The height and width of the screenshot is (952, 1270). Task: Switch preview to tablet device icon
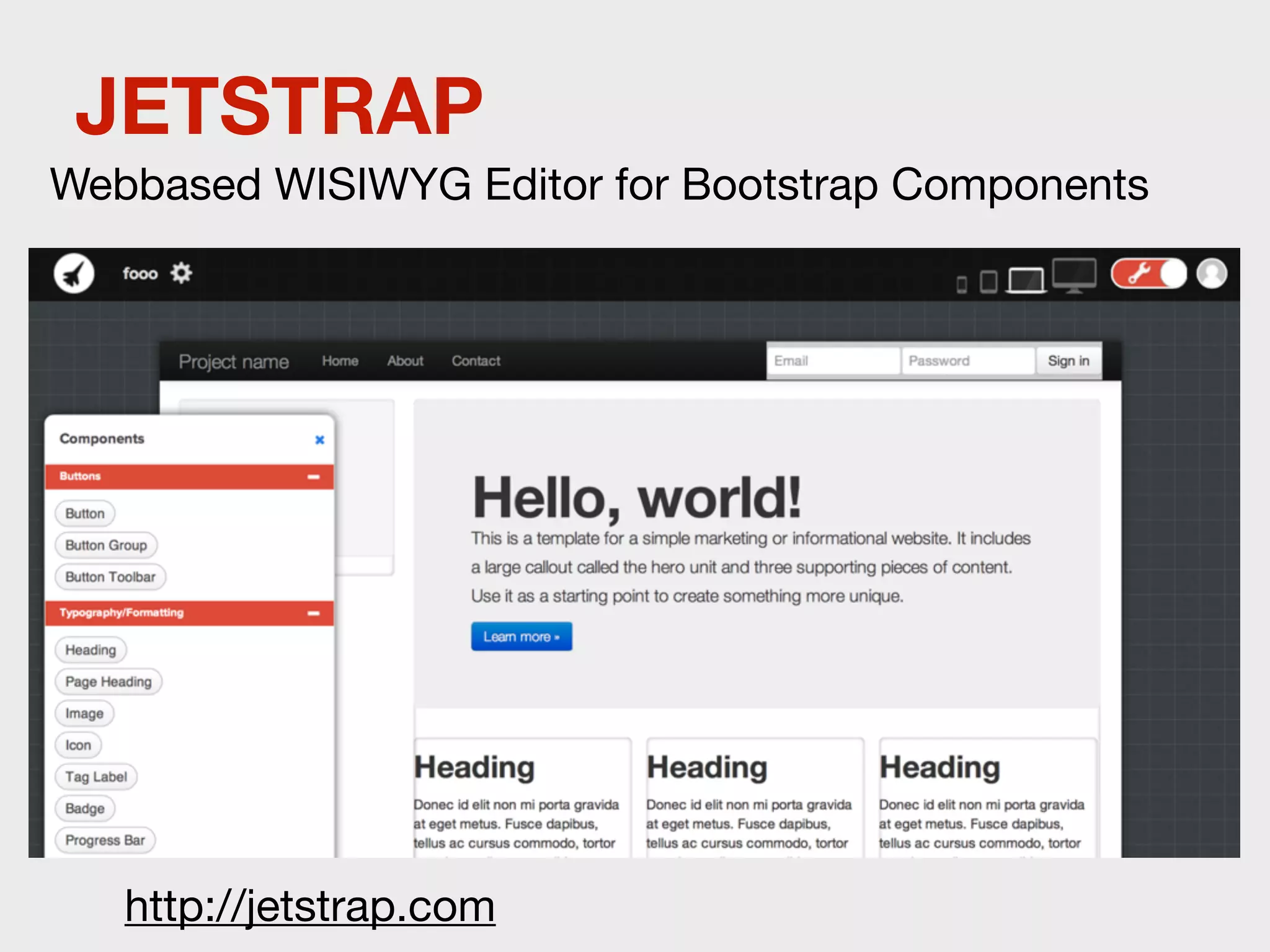pyautogui.click(x=988, y=281)
